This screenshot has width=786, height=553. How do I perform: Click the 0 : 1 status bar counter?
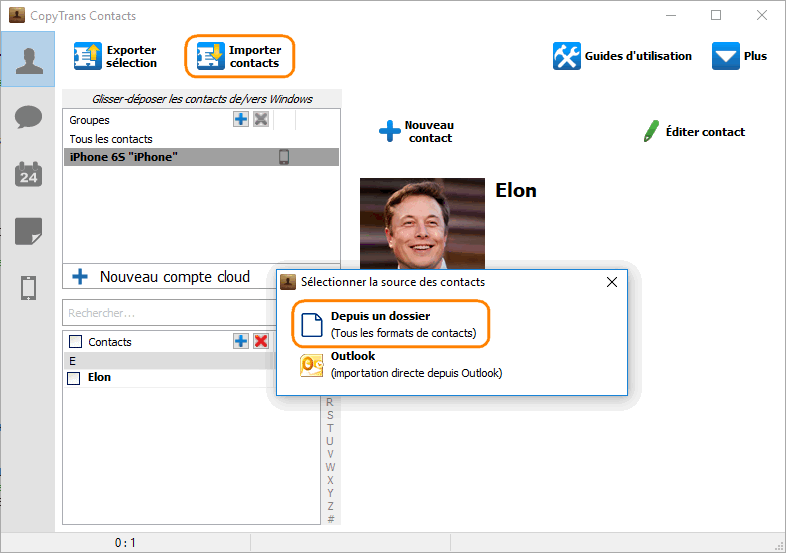[x=125, y=543]
